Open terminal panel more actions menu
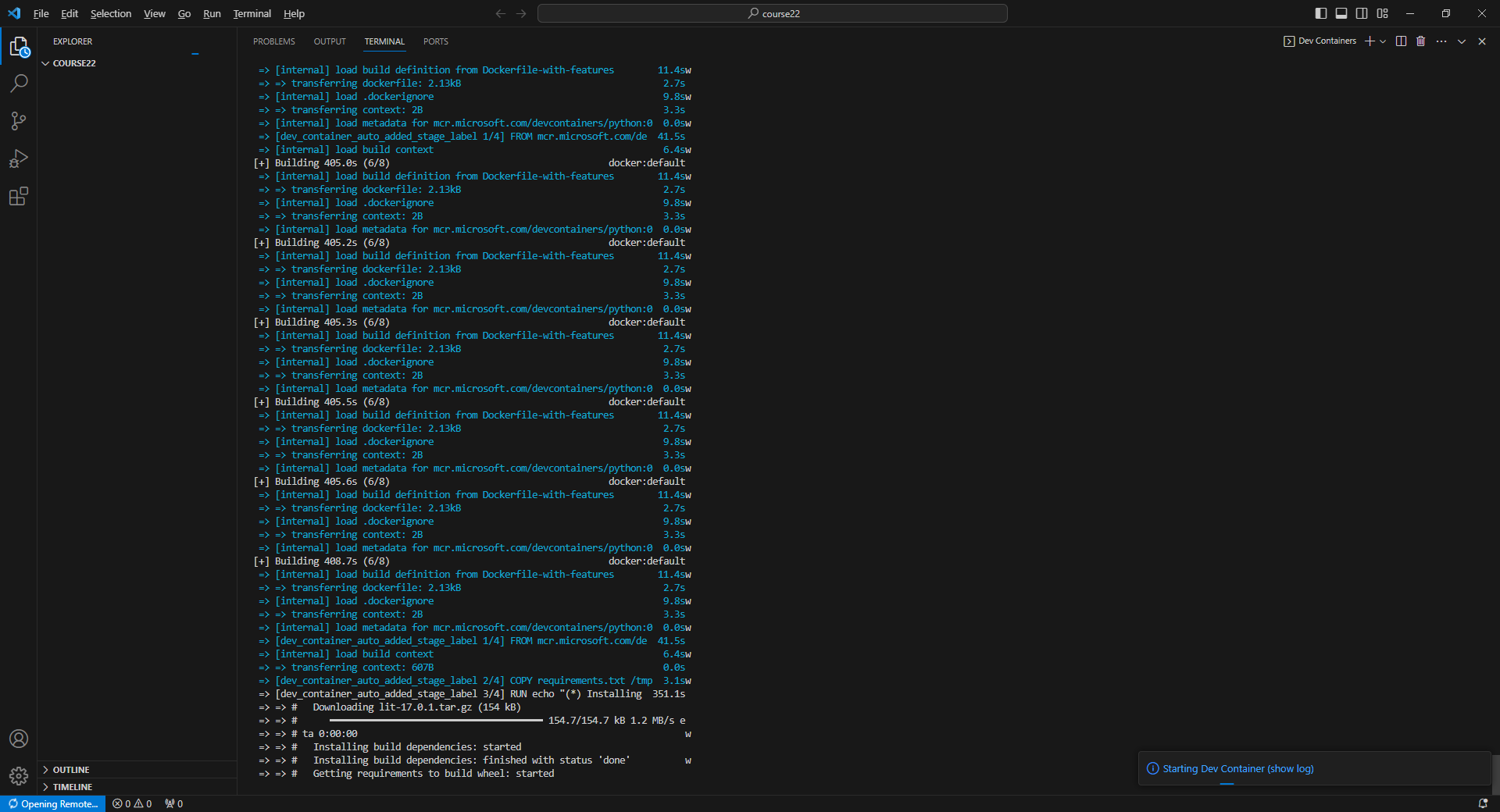The height and width of the screenshot is (812, 1500). click(1441, 41)
